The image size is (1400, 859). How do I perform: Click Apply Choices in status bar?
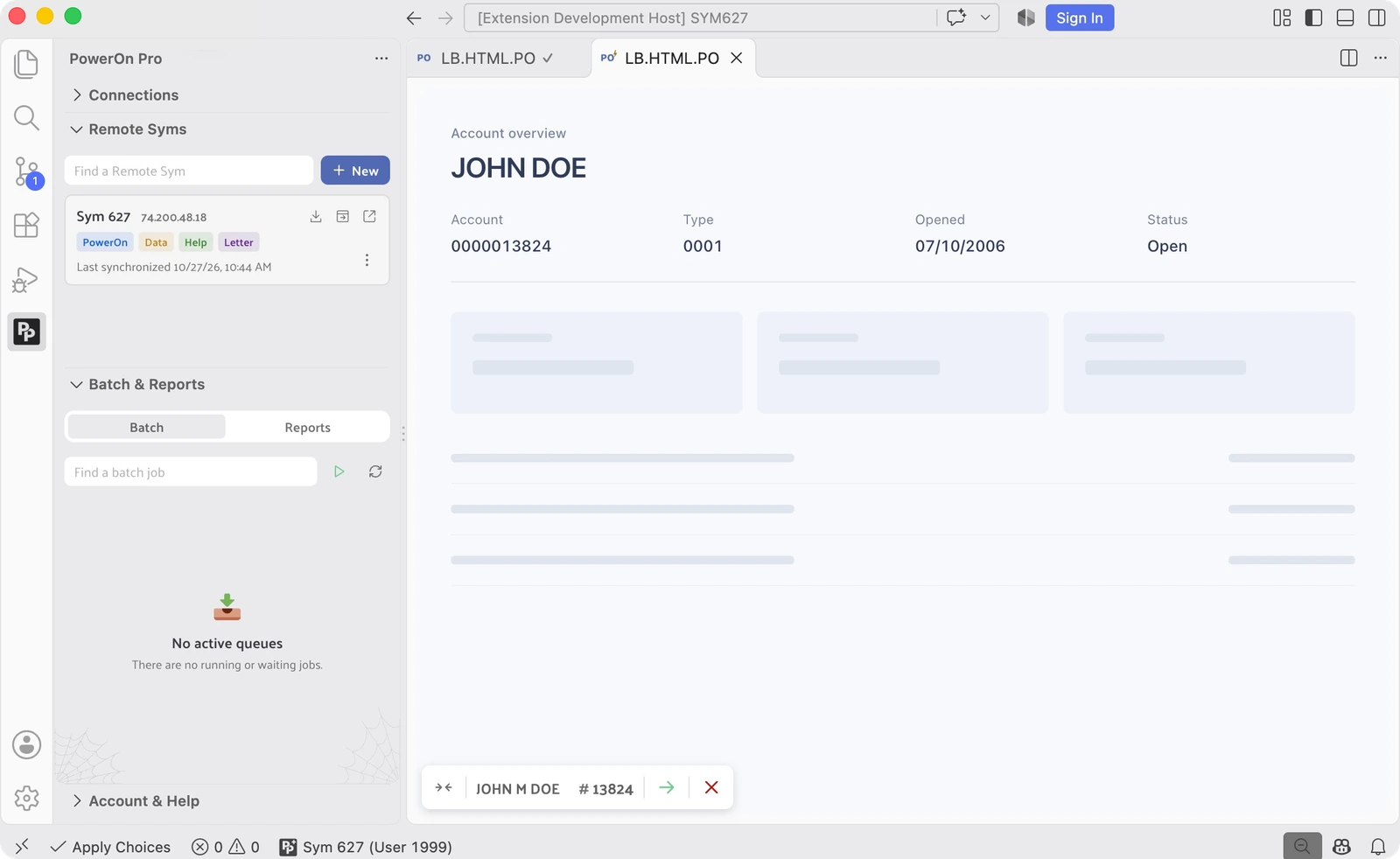[110, 846]
